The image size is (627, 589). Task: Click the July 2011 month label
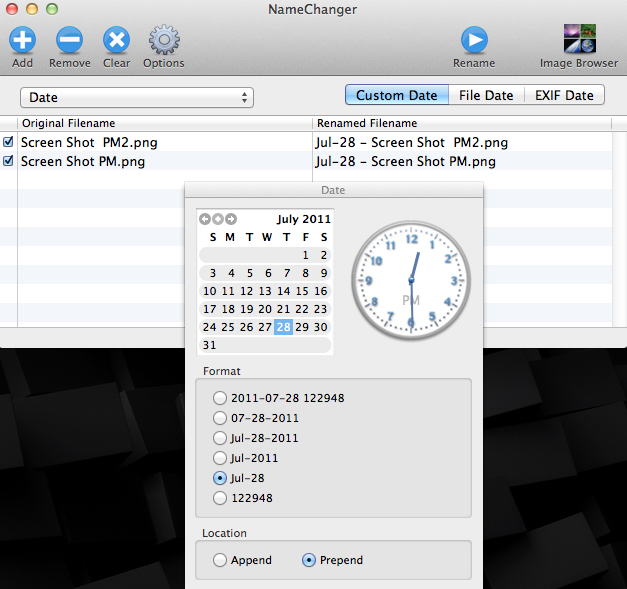point(304,219)
